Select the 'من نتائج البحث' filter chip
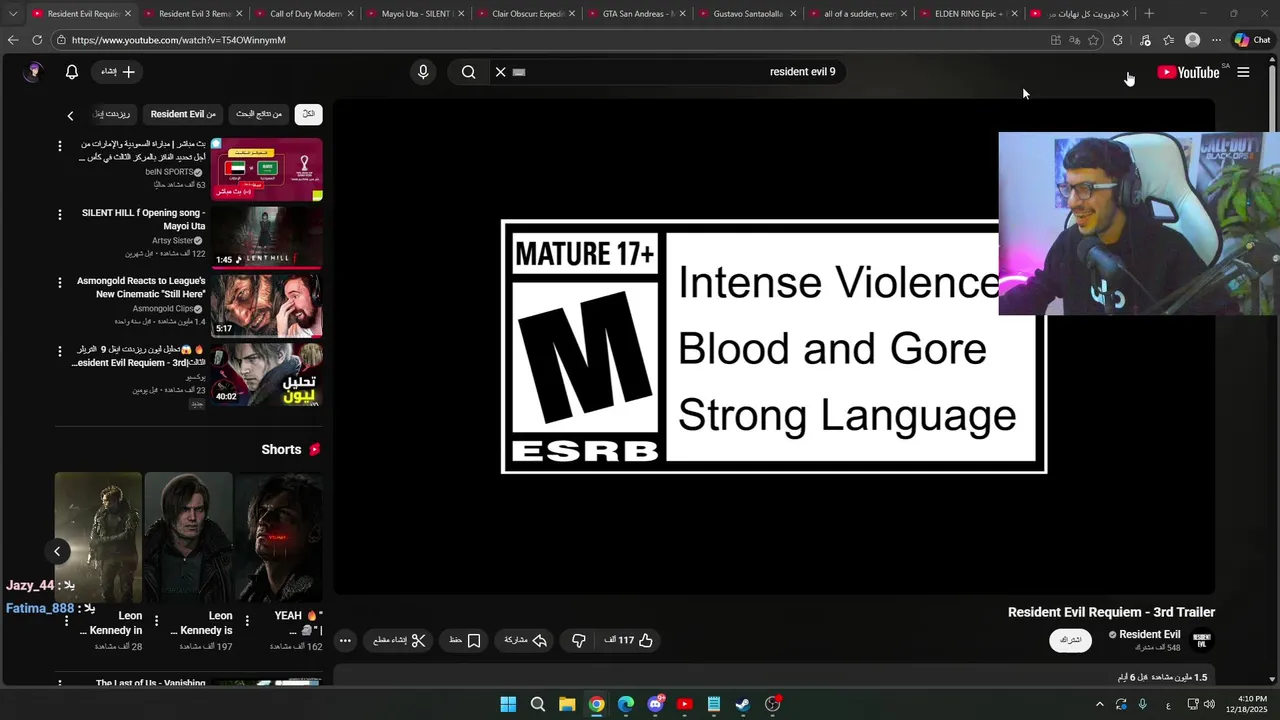The height and width of the screenshot is (720, 1280). pos(259,114)
